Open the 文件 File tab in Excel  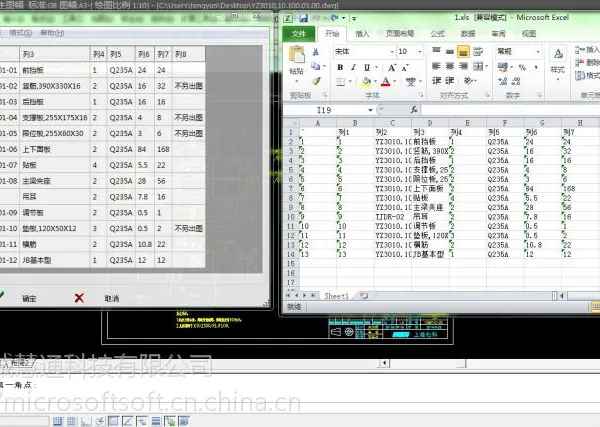[299, 34]
